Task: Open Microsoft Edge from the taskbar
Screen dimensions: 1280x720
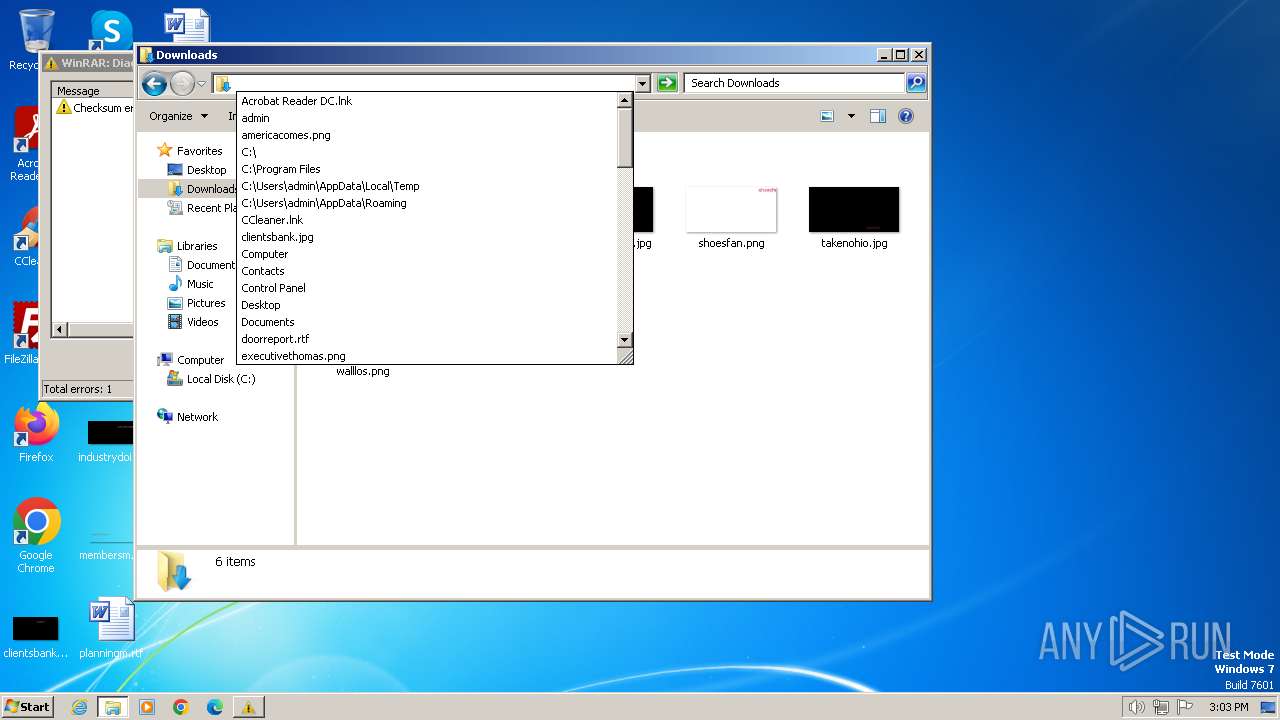Action: click(x=215, y=707)
